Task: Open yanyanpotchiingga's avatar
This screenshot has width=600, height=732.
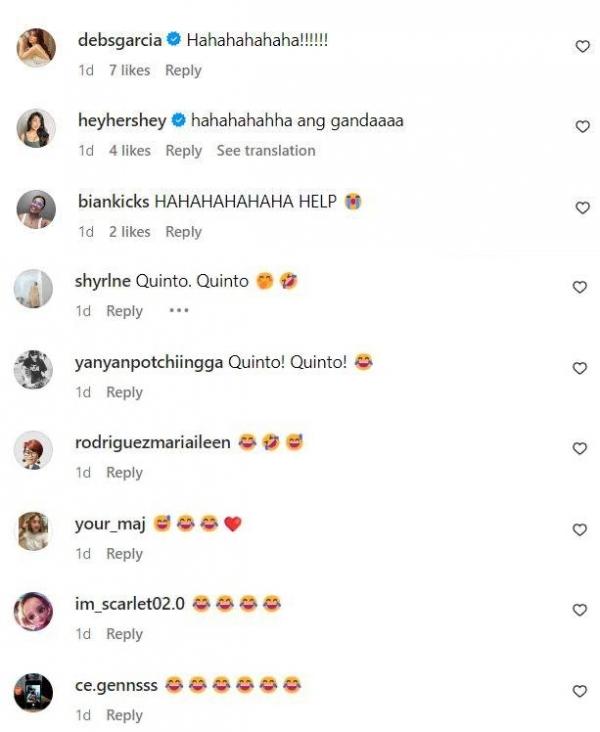Action: (33, 369)
